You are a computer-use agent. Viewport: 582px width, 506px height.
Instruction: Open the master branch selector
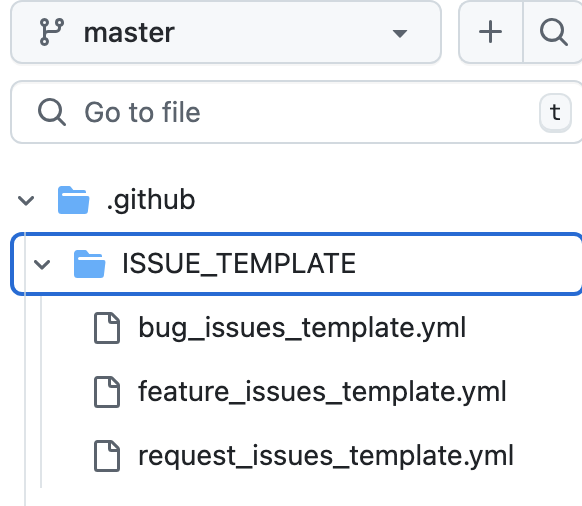[x=226, y=32]
